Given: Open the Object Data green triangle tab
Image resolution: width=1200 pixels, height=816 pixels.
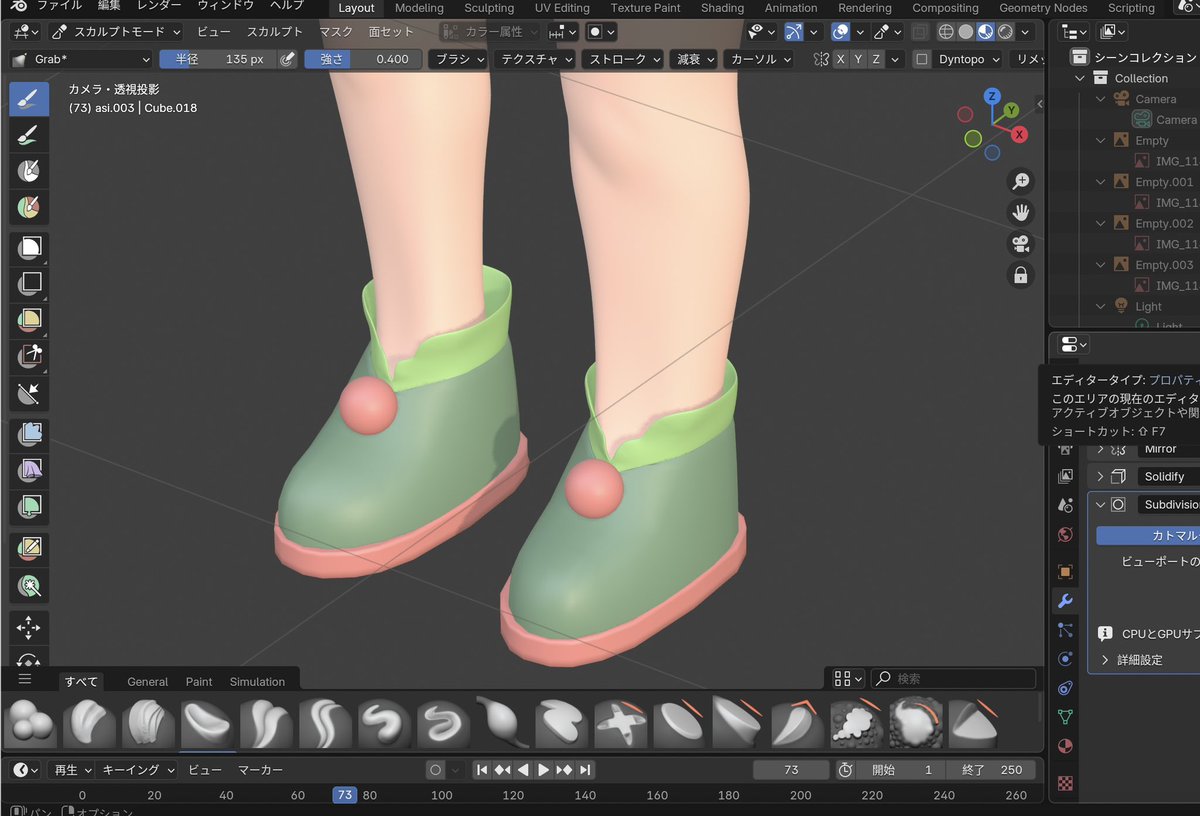Looking at the screenshot, I should 1065,717.
